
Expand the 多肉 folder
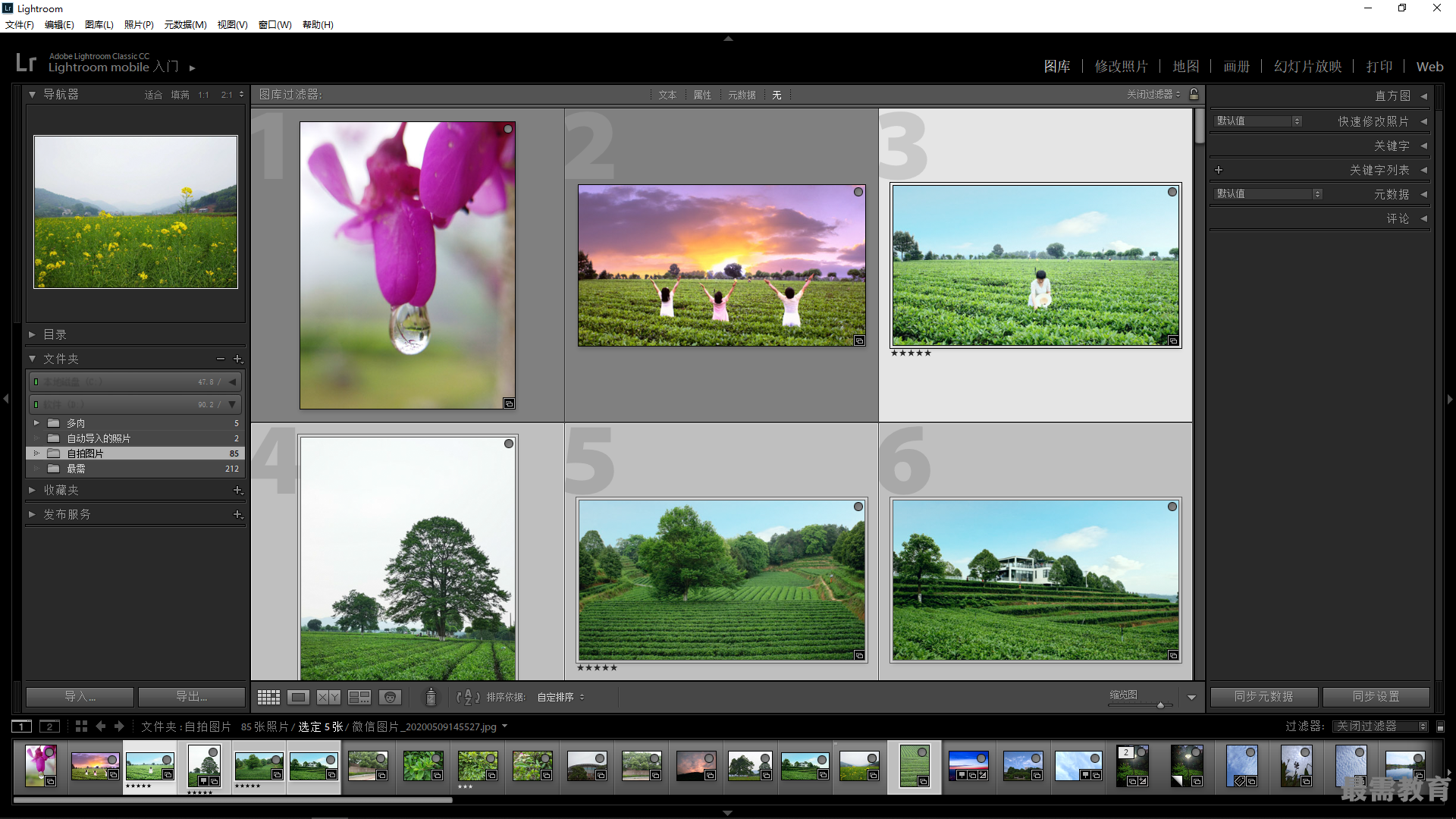[x=36, y=423]
